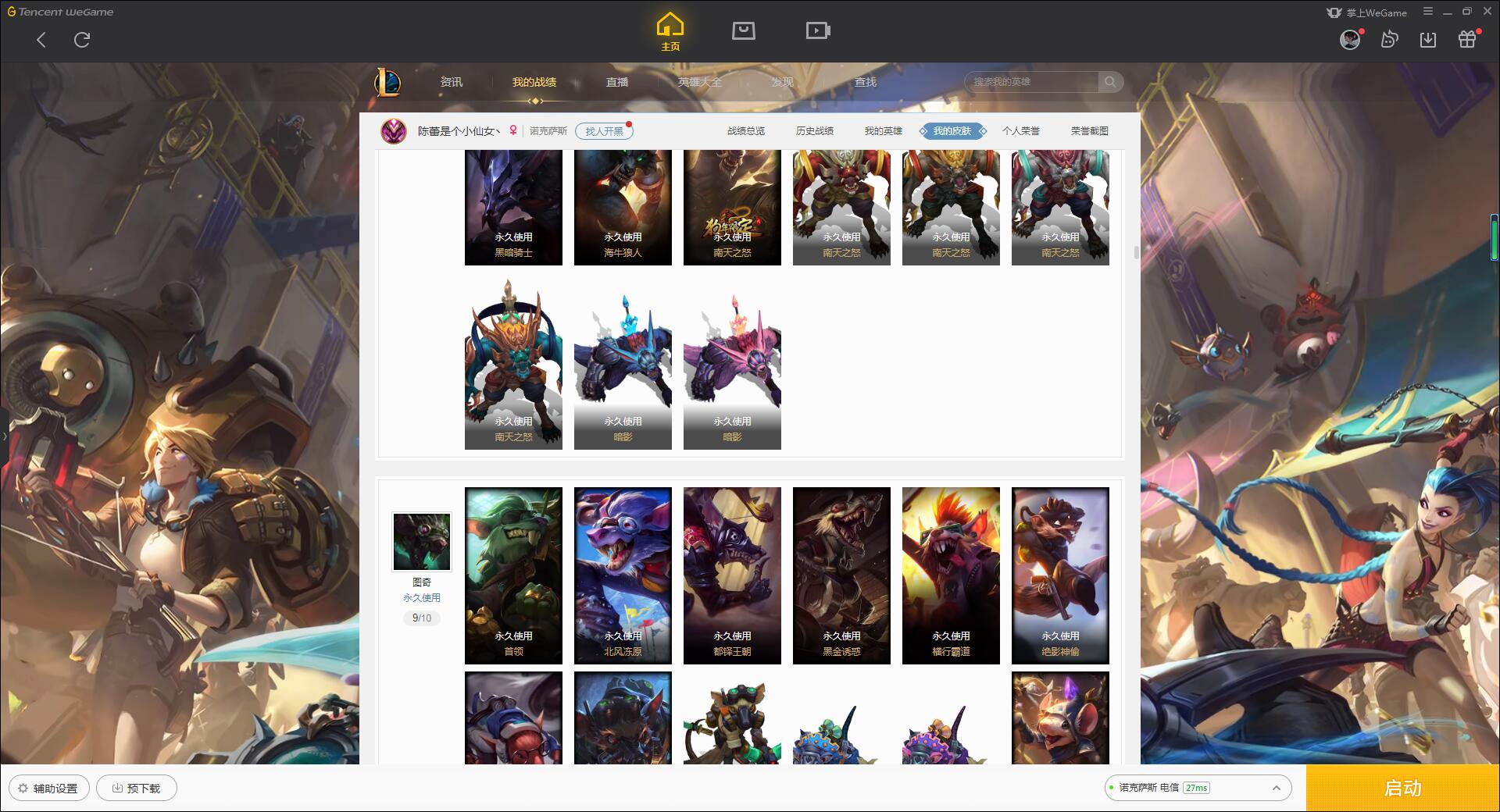The image size is (1500, 812).
Task: Open the video live-stream icon in top bar
Action: 818,31
